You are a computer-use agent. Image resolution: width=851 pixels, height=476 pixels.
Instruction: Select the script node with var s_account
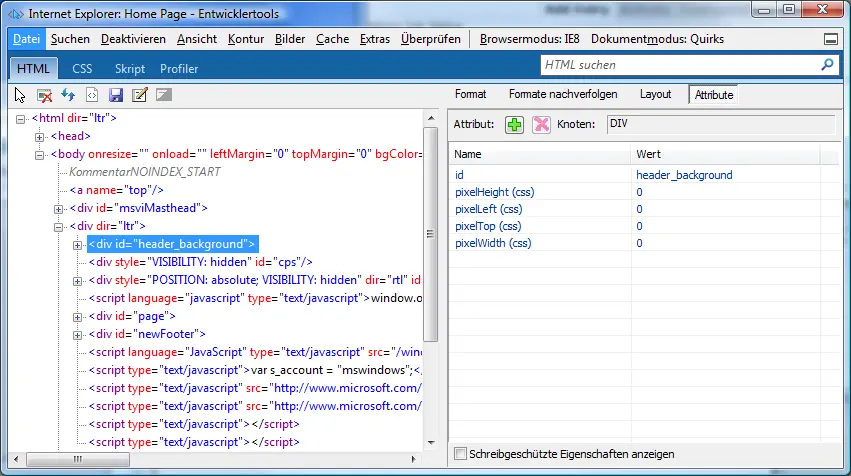[255, 370]
